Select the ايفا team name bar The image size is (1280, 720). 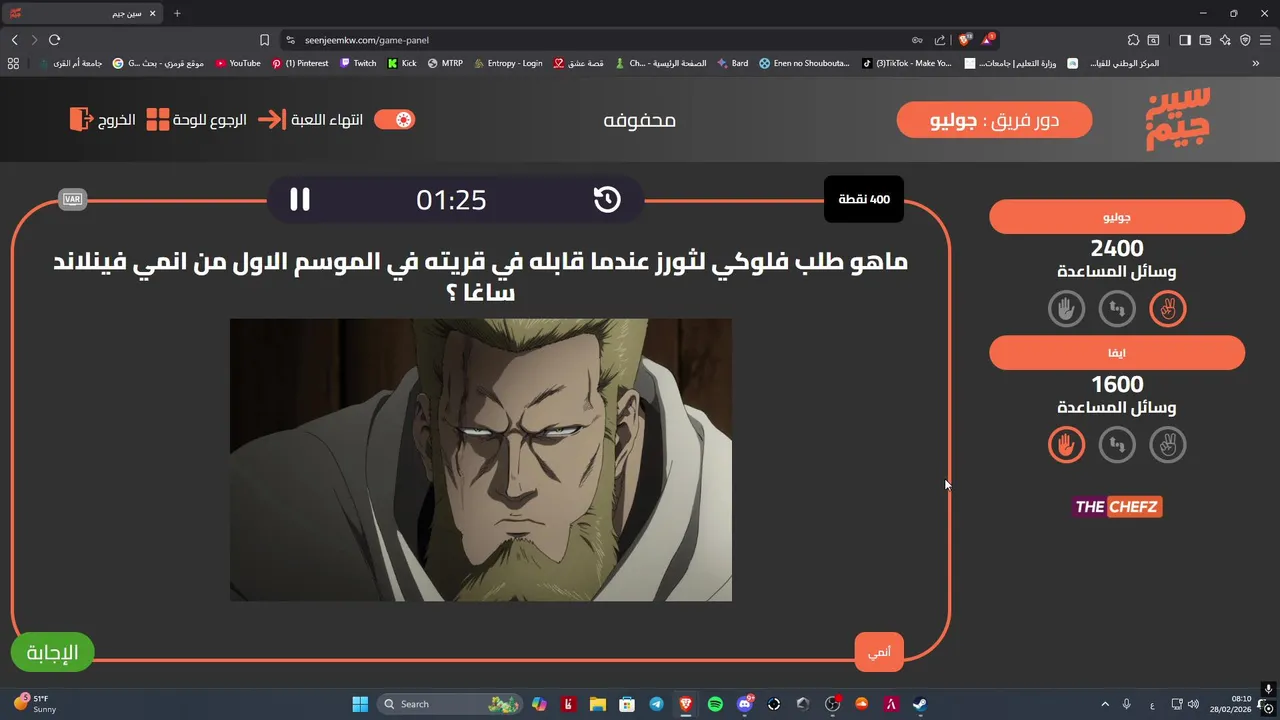(1117, 352)
